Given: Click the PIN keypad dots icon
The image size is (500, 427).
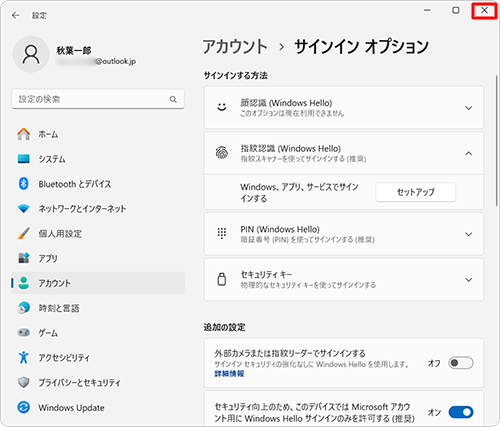Looking at the screenshot, I should [222, 234].
